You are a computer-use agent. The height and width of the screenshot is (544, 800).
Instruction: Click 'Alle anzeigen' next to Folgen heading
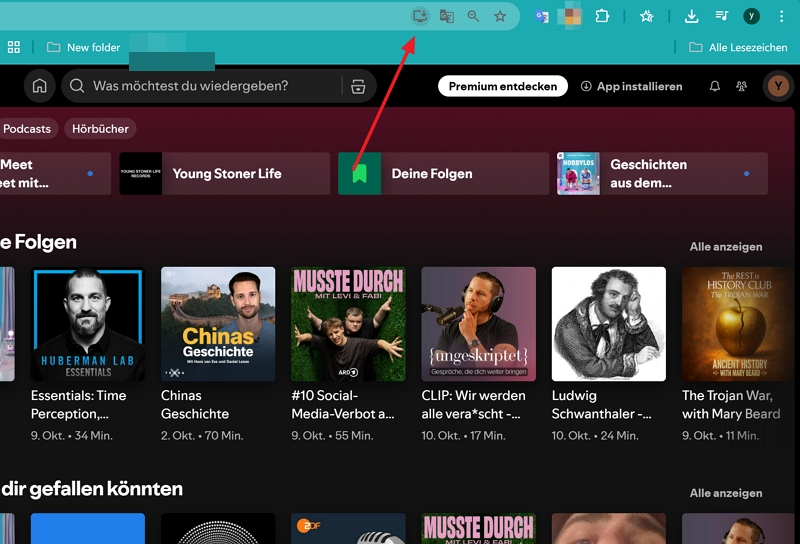726,246
